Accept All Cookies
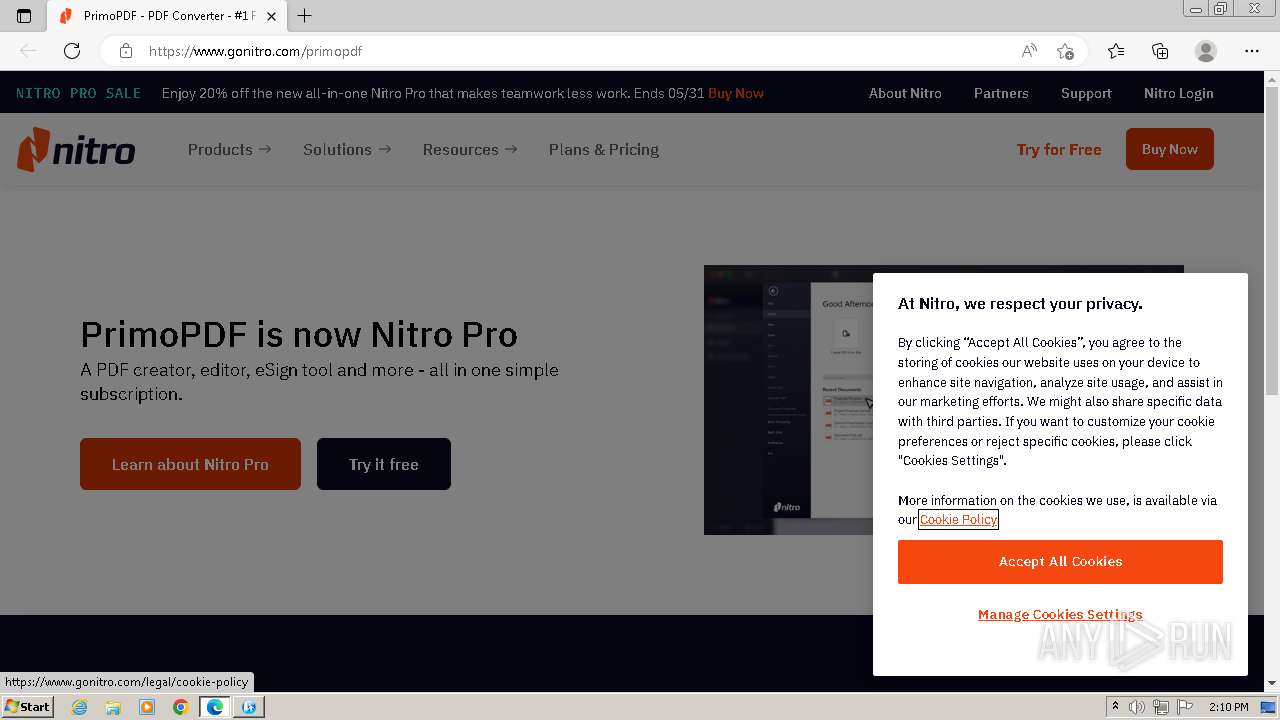 1060,562
